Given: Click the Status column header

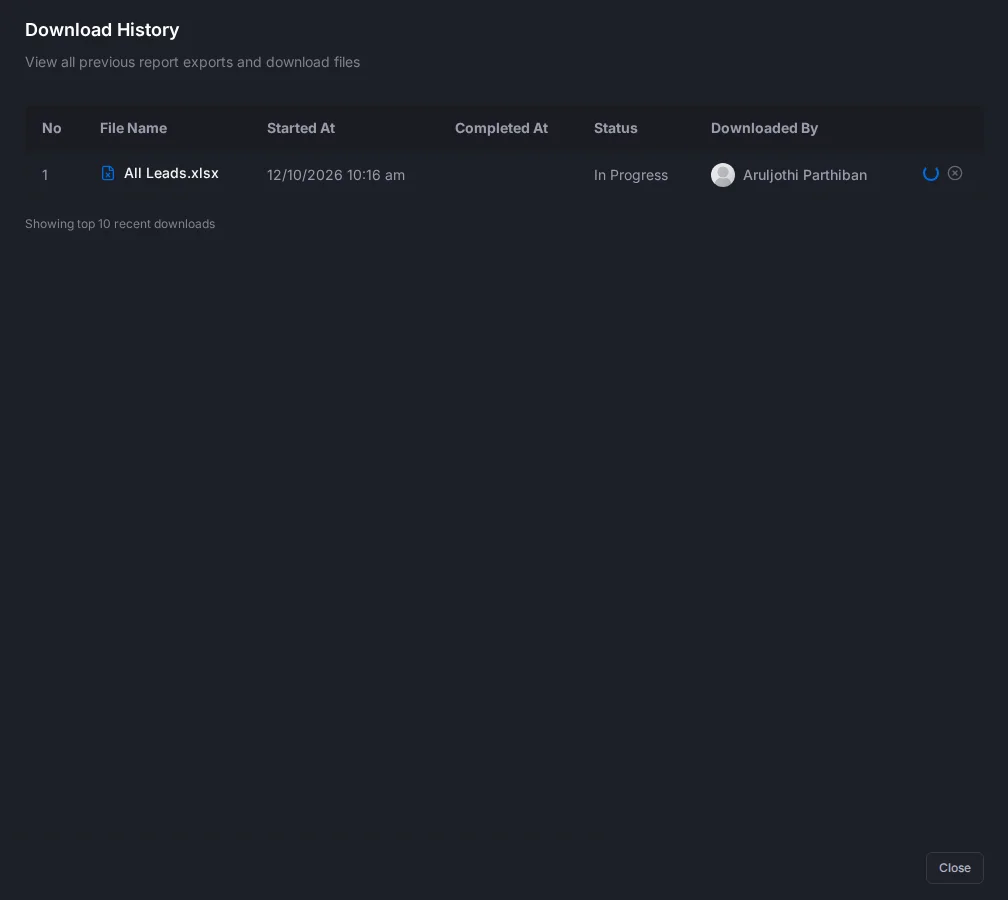Looking at the screenshot, I should 615,128.
